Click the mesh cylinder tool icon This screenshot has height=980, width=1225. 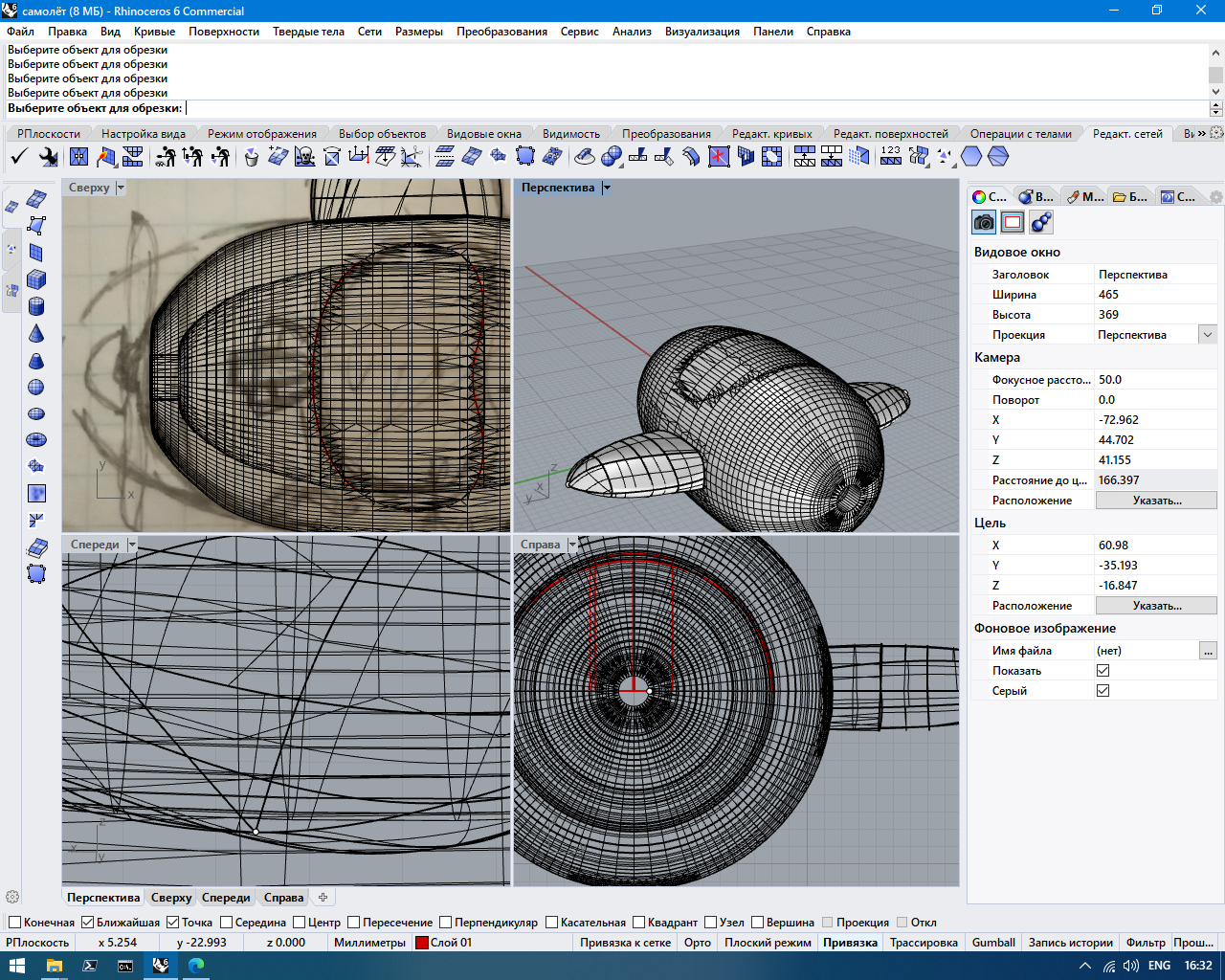coord(36,306)
